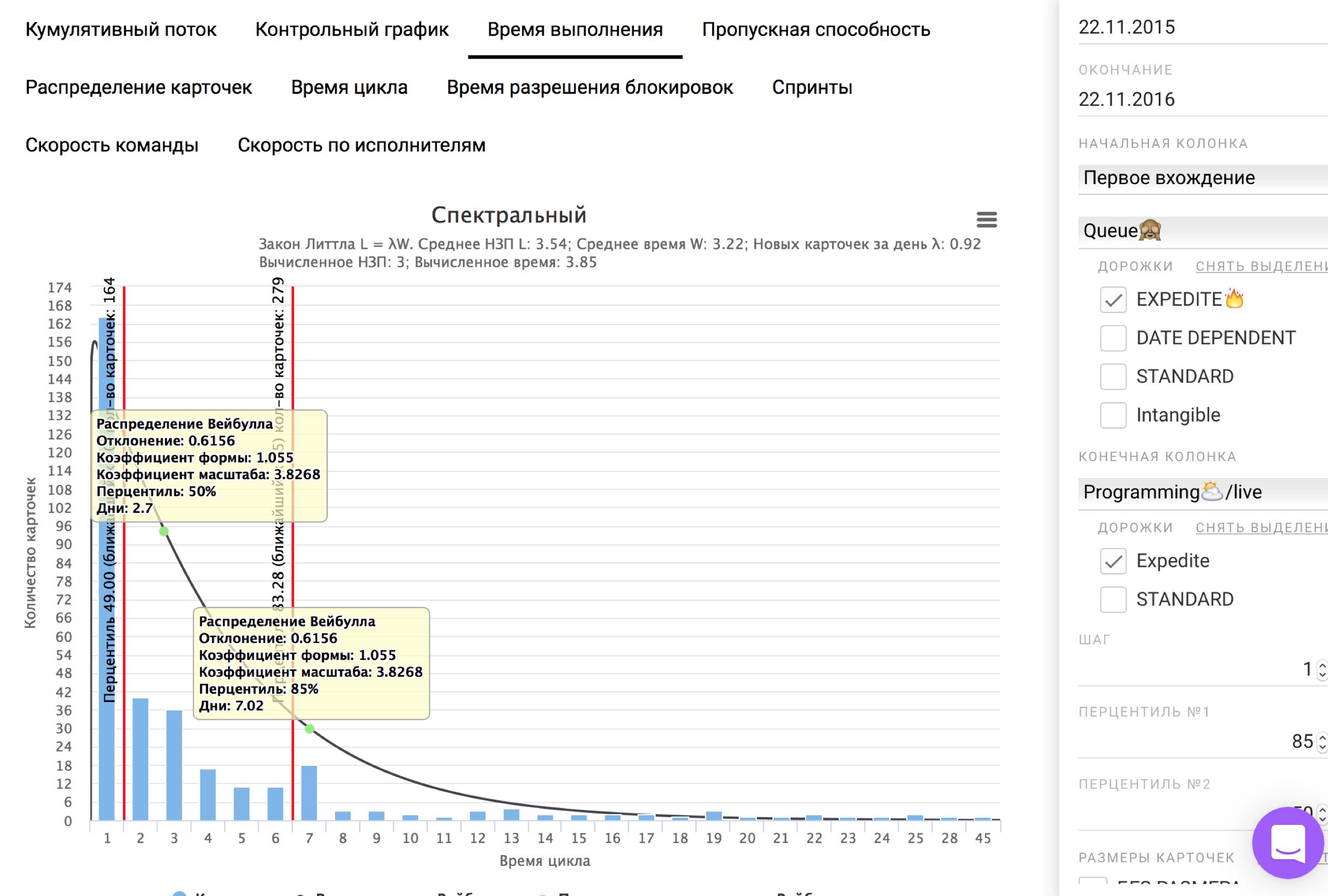Image resolution: width=1328 pixels, height=896 pixels.
Task: Click the green 50% percentile point on curve
Action: pos(164,531)
